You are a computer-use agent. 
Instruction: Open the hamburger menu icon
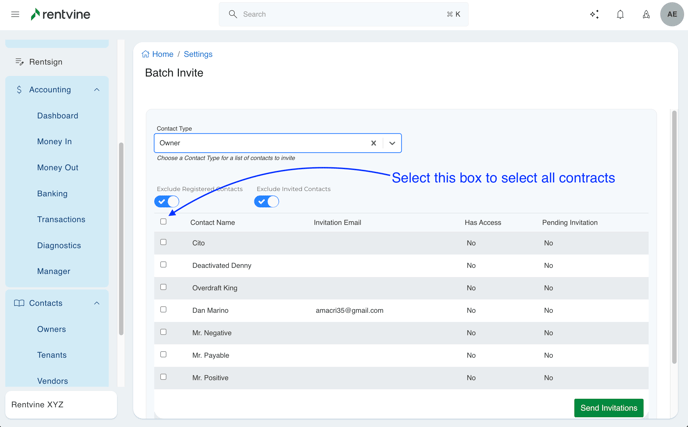point(15,14)
